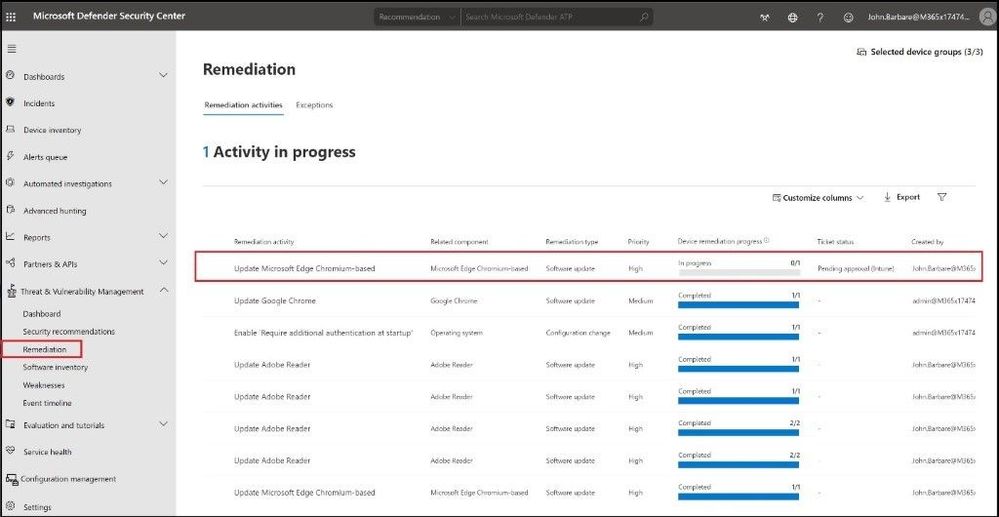This screenshot has width=999, height=517.
Task: Sort by the Priority column header
Action: pos(638,242)
